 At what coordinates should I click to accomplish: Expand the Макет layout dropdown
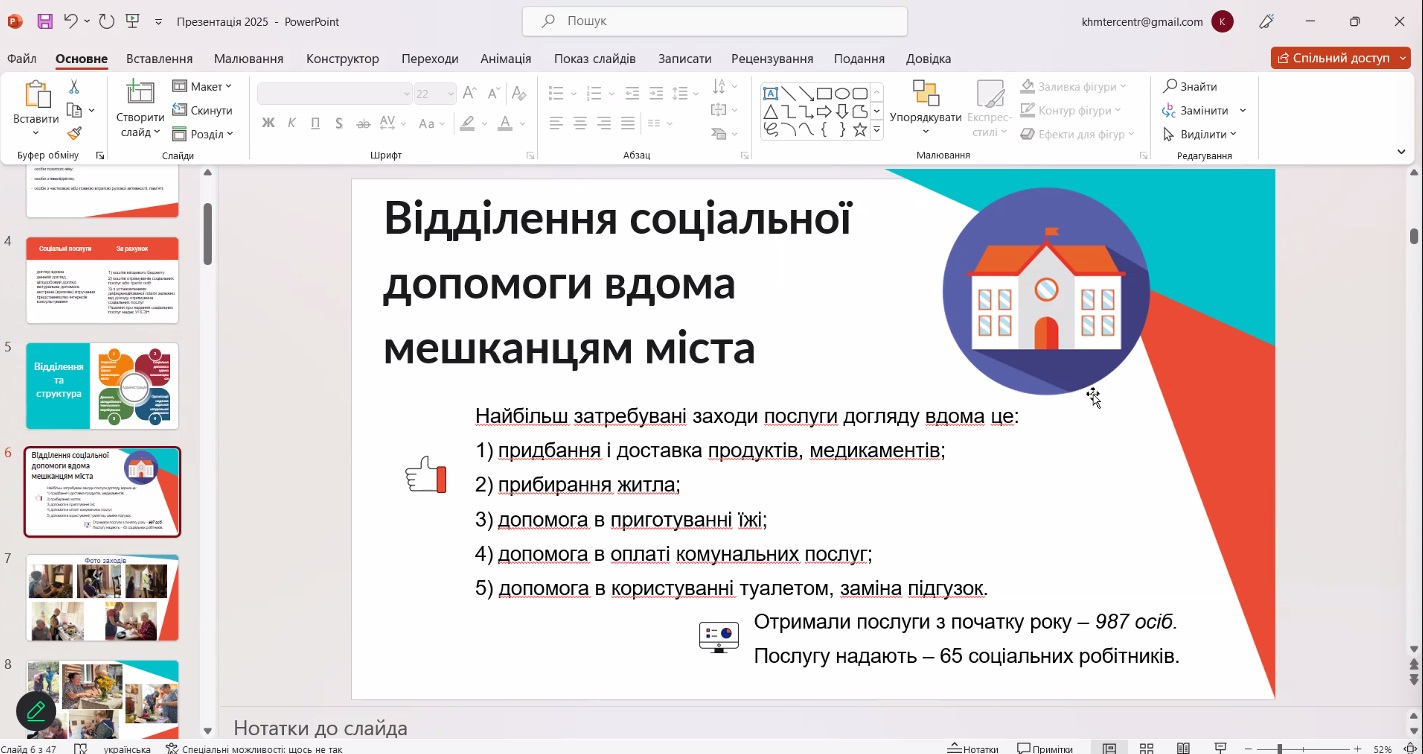pos(203,87)
